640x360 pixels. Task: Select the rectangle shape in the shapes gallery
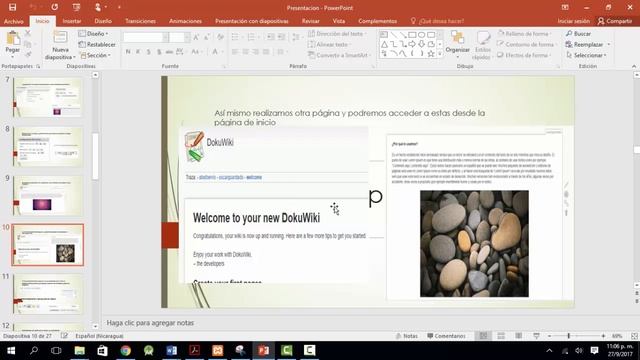tap(412, 35)
